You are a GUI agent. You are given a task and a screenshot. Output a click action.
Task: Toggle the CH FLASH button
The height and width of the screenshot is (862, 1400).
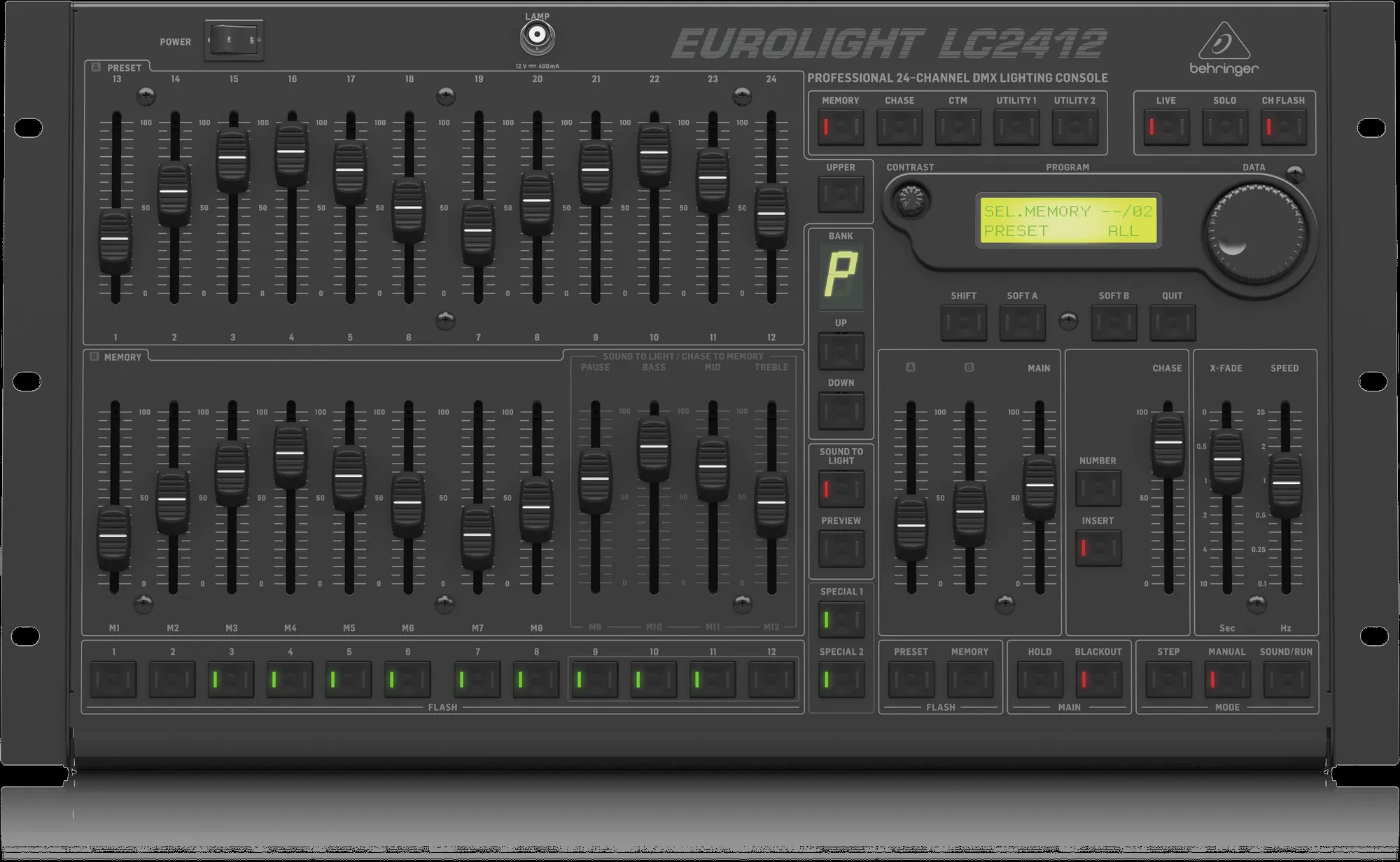(x=1283, y=127)
